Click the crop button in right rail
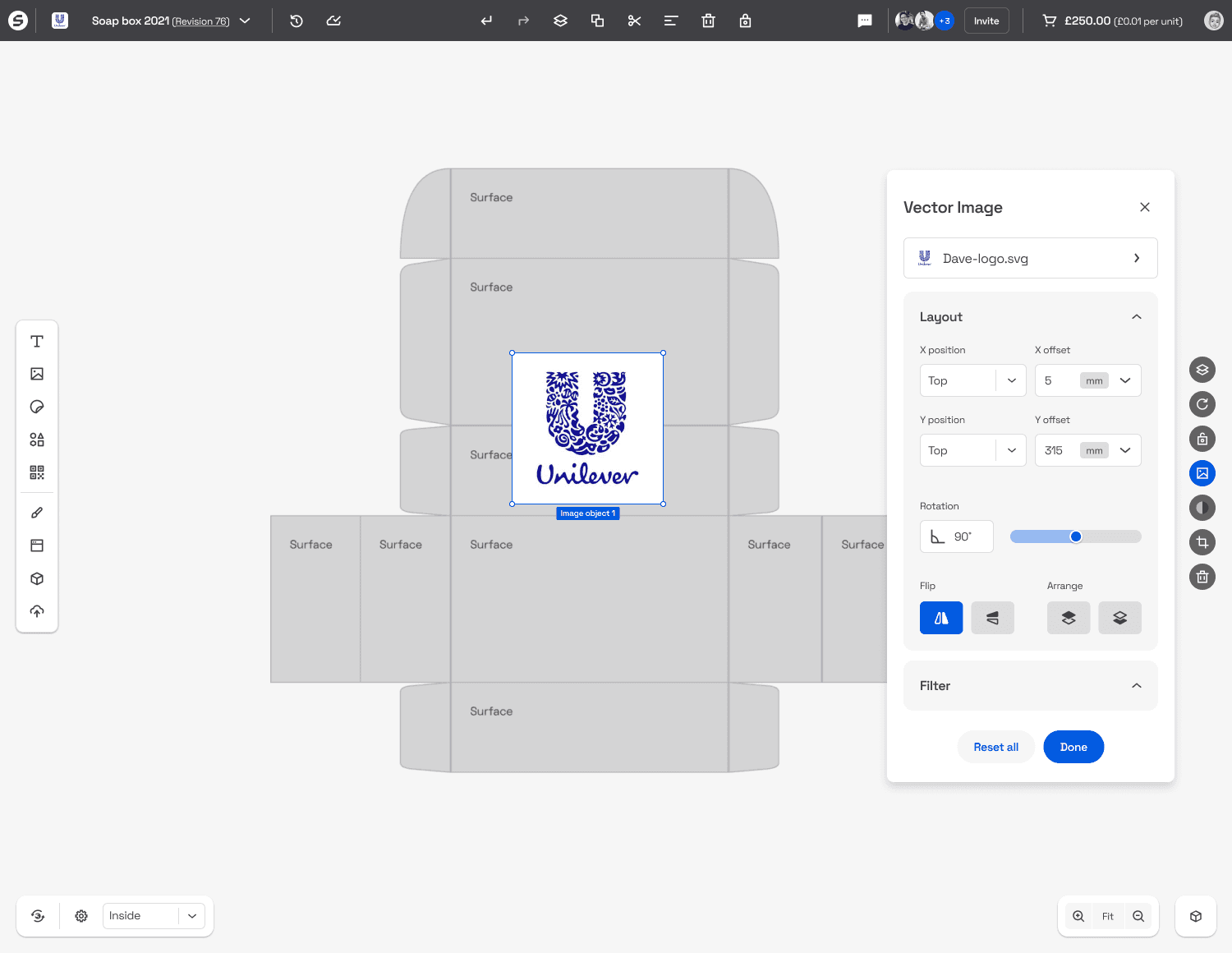The image size is (1232, 953). click(1202, 542)
